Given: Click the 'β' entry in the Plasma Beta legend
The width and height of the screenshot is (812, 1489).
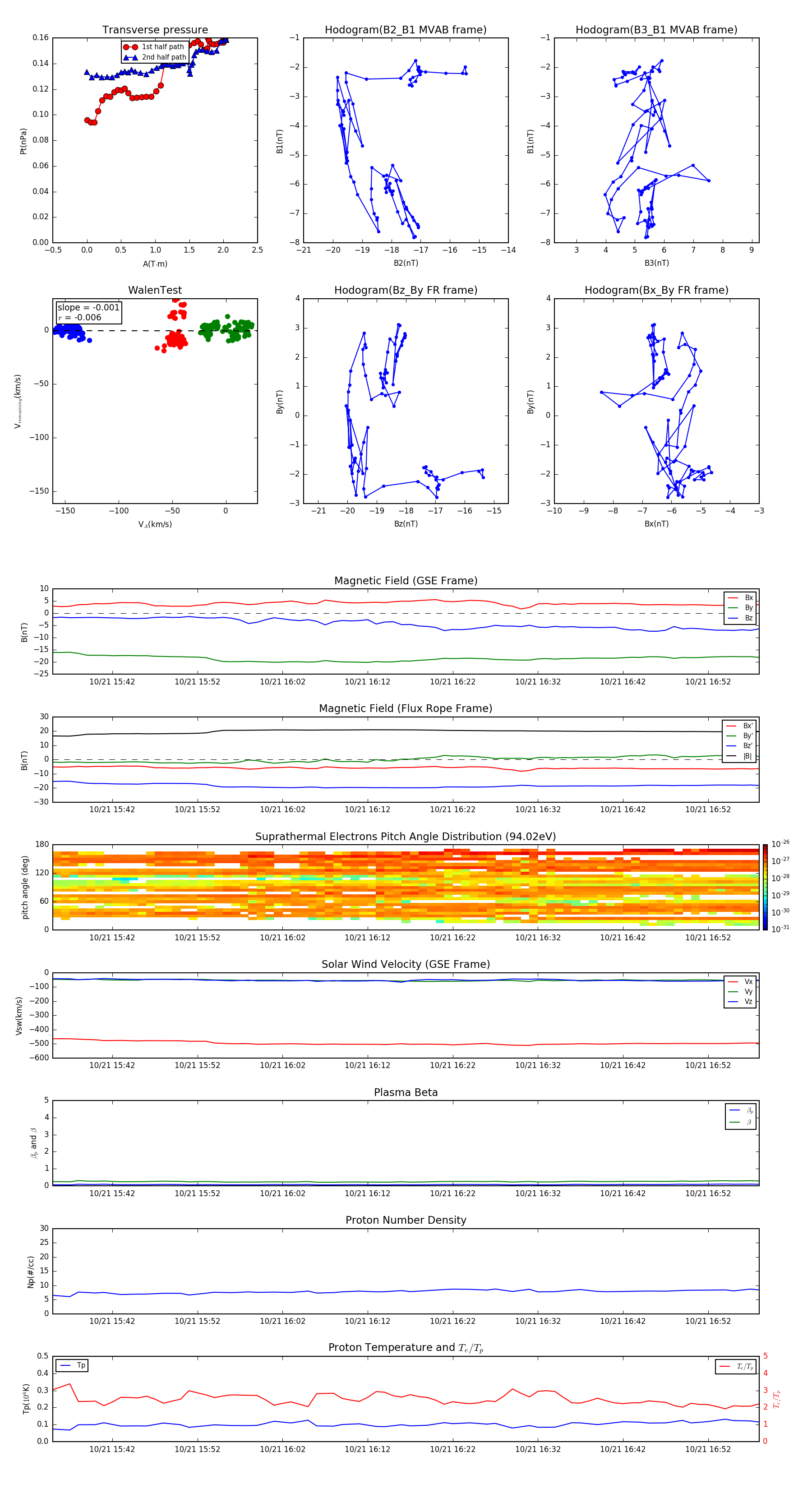Looking at the screenshot, I should [742, 1122].
